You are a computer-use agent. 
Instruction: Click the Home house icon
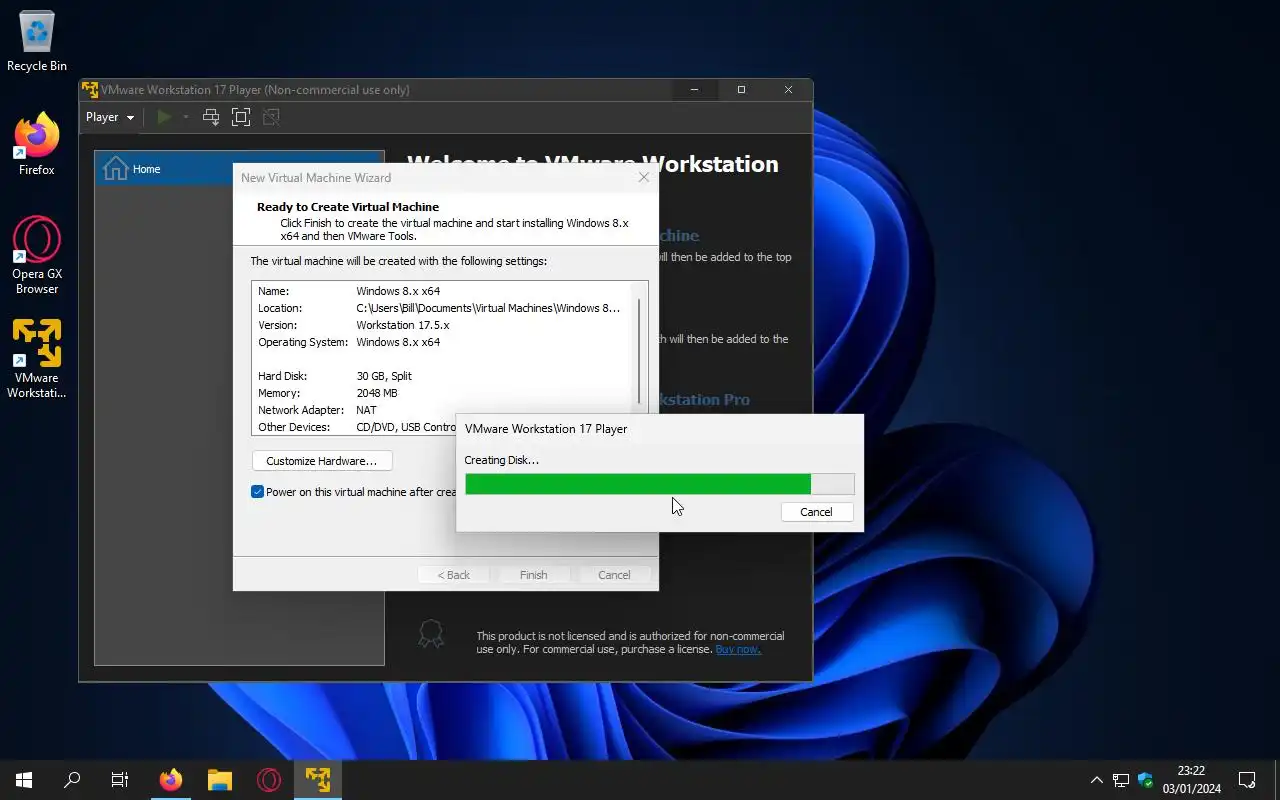click(x=115, y=168)
